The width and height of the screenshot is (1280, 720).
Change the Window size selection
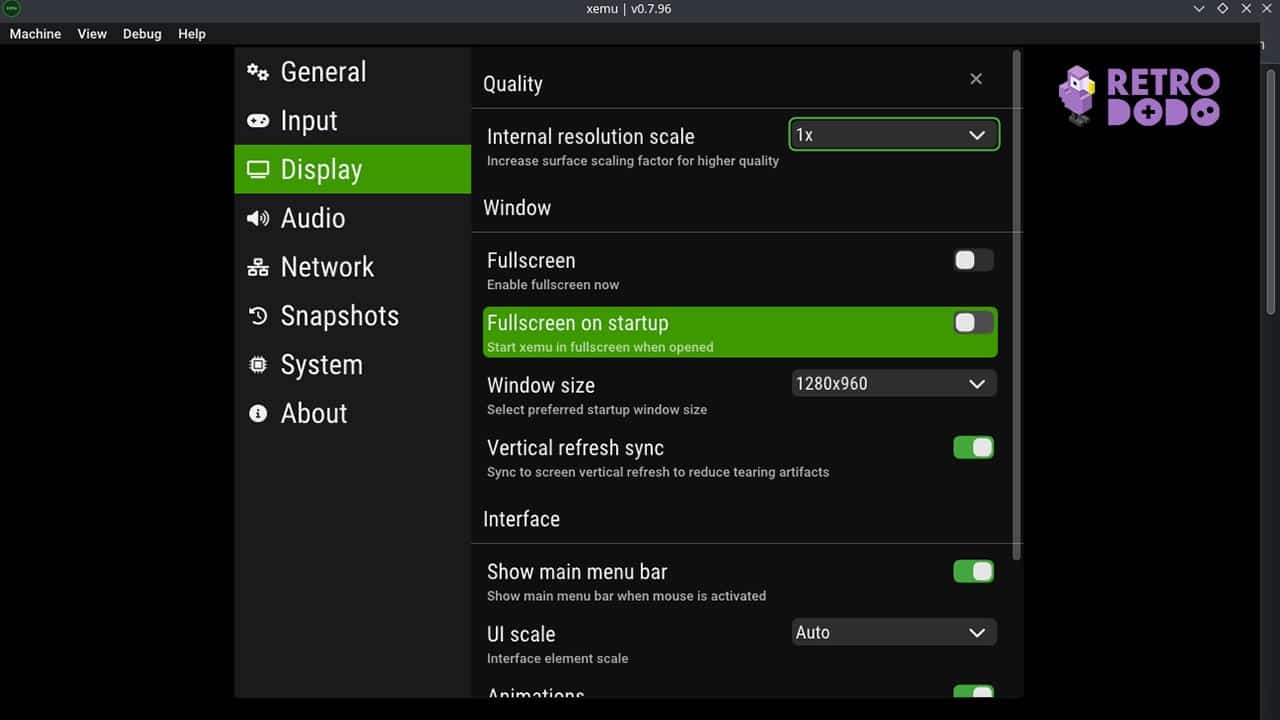[x=893, y=383]
